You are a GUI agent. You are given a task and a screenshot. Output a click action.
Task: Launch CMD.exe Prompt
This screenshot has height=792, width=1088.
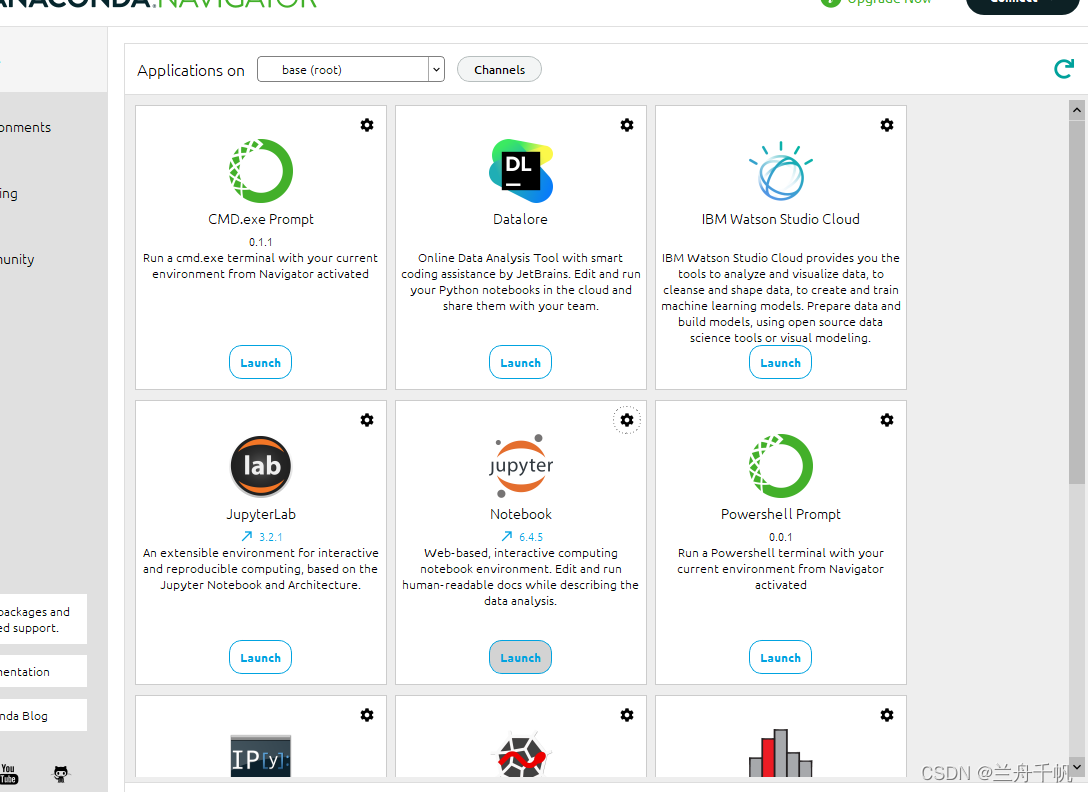click(260, 362)
